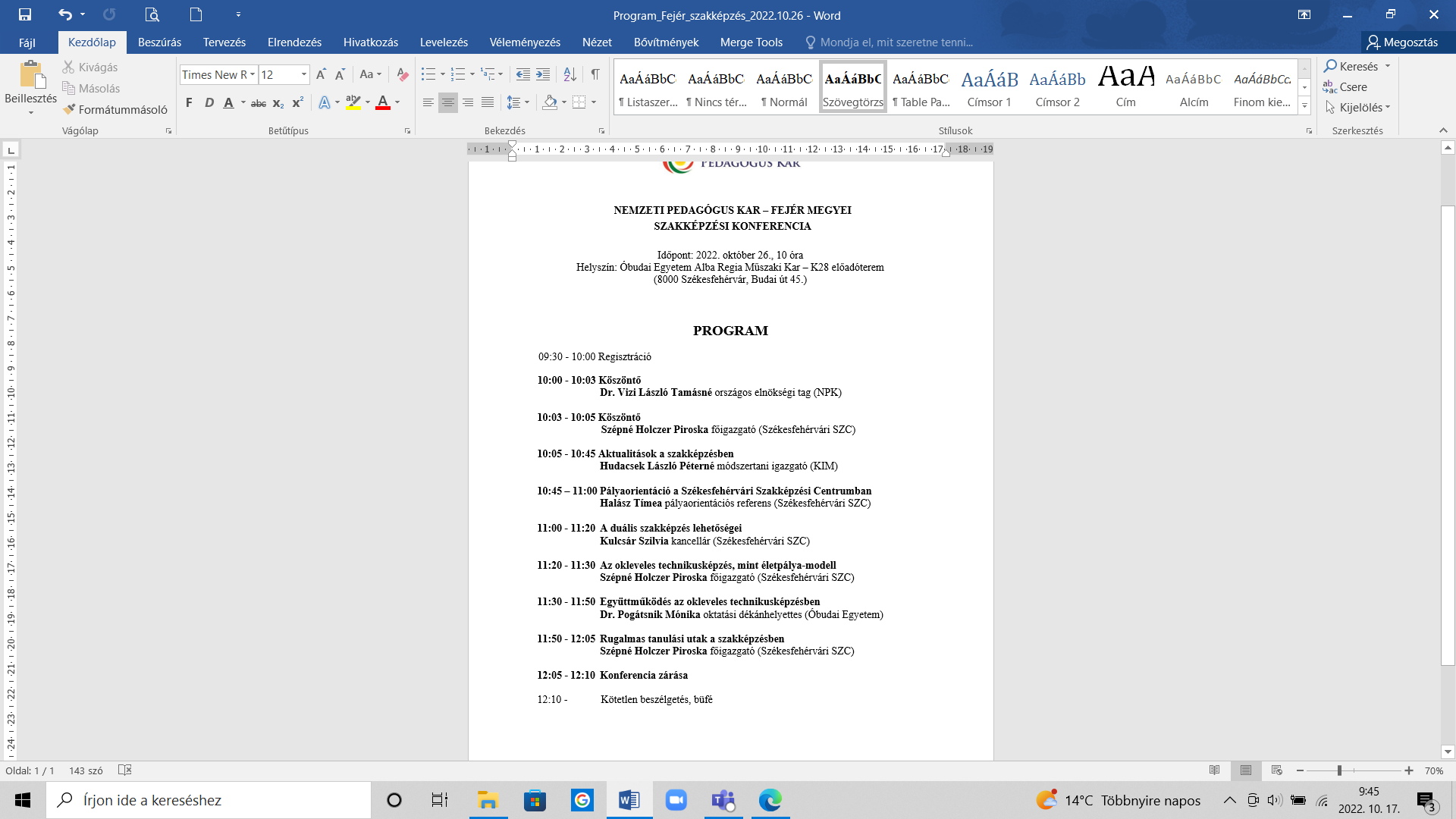
Task: Open the Beszúrás ribbon tab
Action: 159,42
